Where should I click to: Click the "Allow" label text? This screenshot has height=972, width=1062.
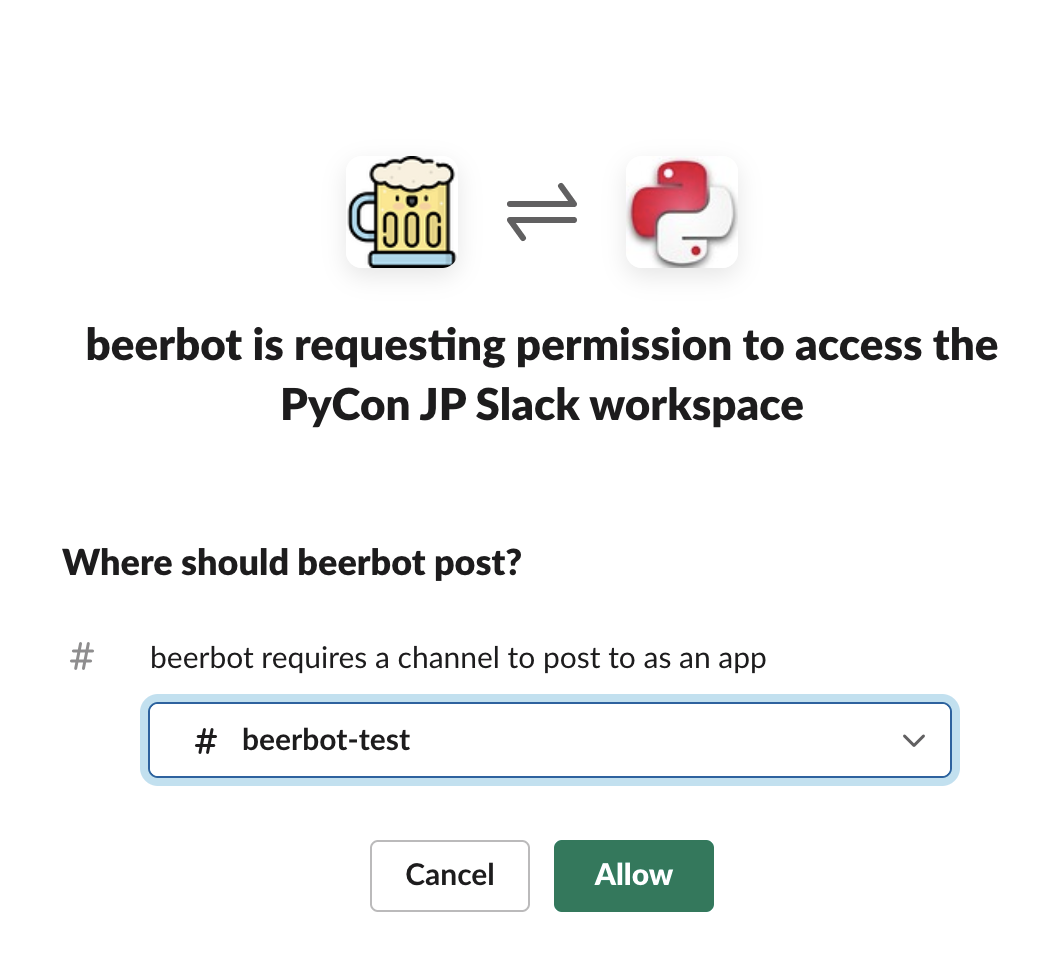(633, 875)
